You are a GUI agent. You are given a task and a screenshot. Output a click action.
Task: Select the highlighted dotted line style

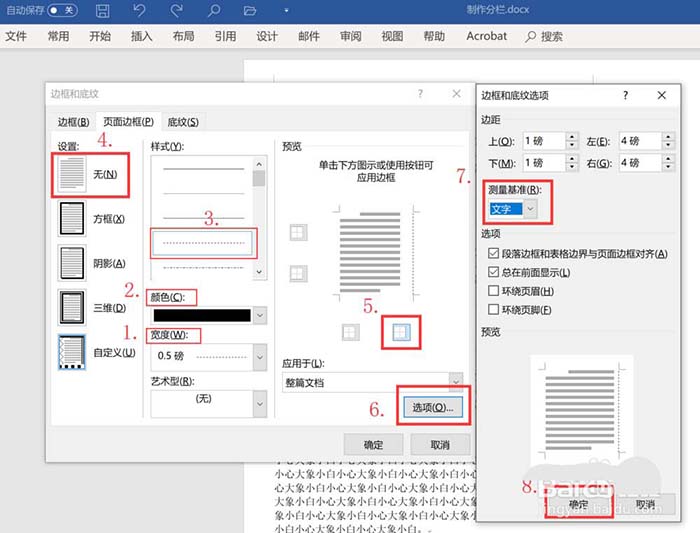click(x=203, y=243)
